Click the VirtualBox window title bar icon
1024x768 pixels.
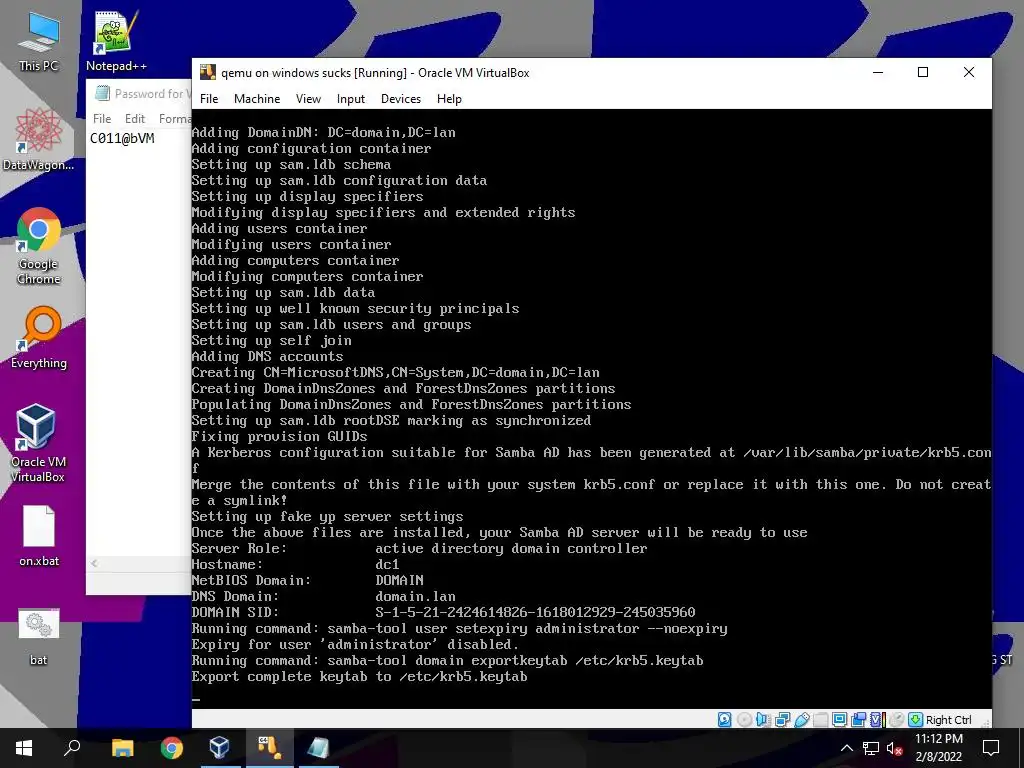[208, 72]
